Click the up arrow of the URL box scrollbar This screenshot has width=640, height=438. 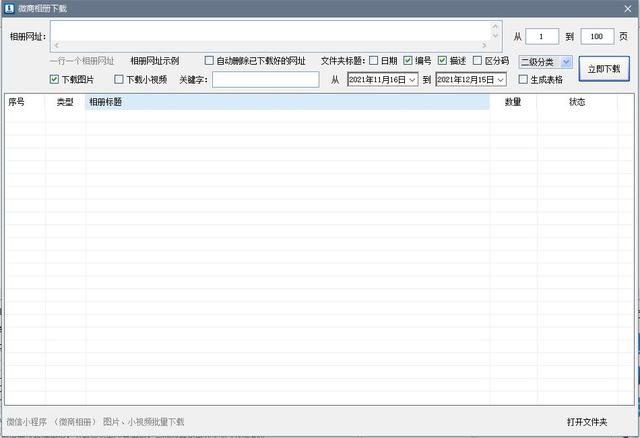point(496,27)
